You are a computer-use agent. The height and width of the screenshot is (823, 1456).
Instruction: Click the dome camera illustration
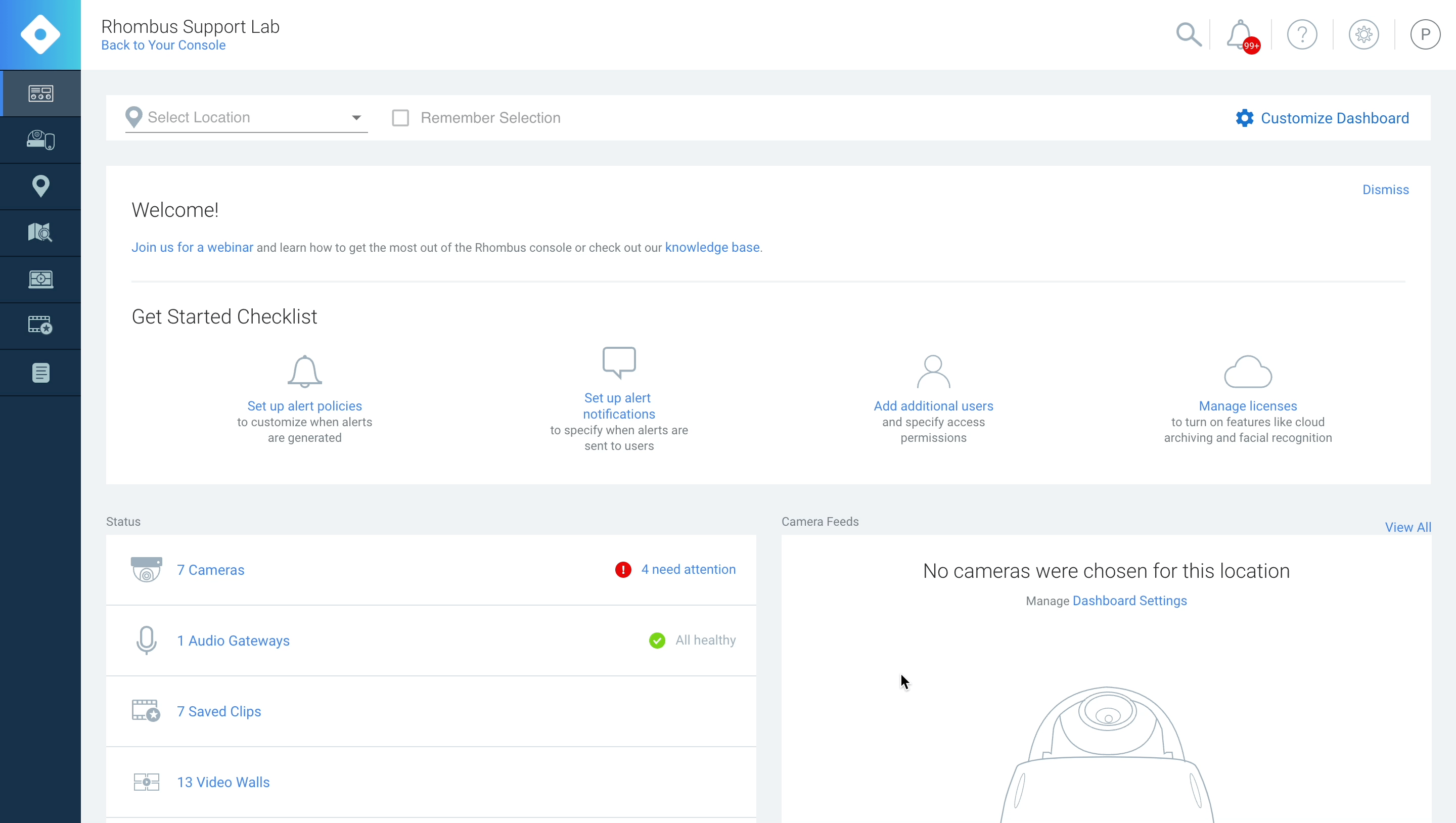[1106, 755]
